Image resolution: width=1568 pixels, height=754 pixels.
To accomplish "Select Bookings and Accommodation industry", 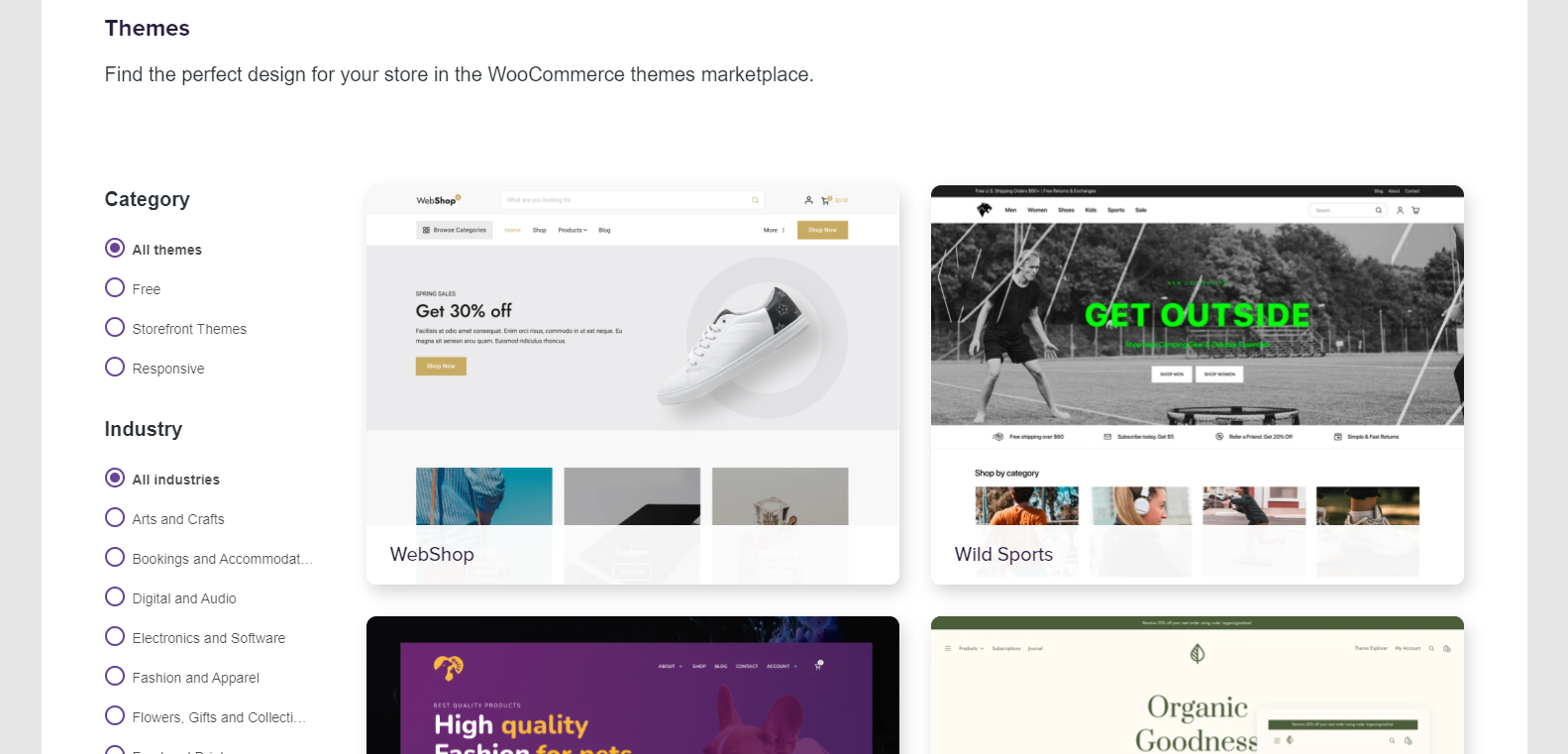I will pyautogui.click(x=115, y=557).
